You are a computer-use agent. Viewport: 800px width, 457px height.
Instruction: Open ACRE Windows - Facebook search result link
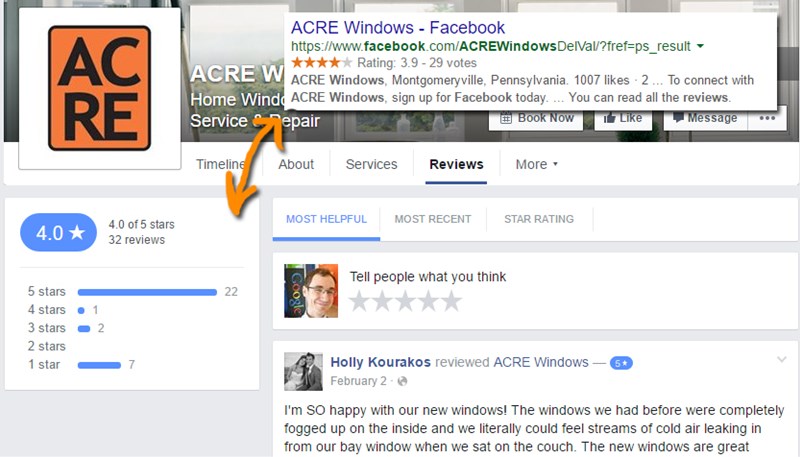click(398, 27)
